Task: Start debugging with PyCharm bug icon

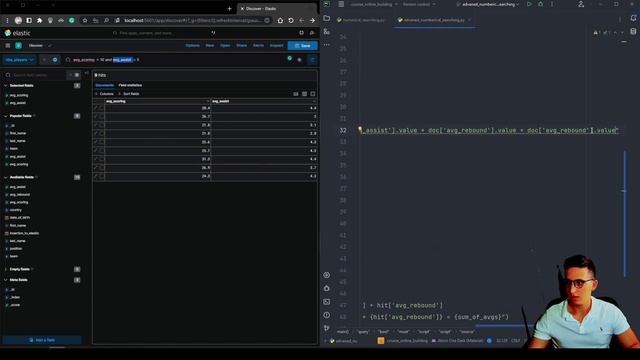Action: 540,4
